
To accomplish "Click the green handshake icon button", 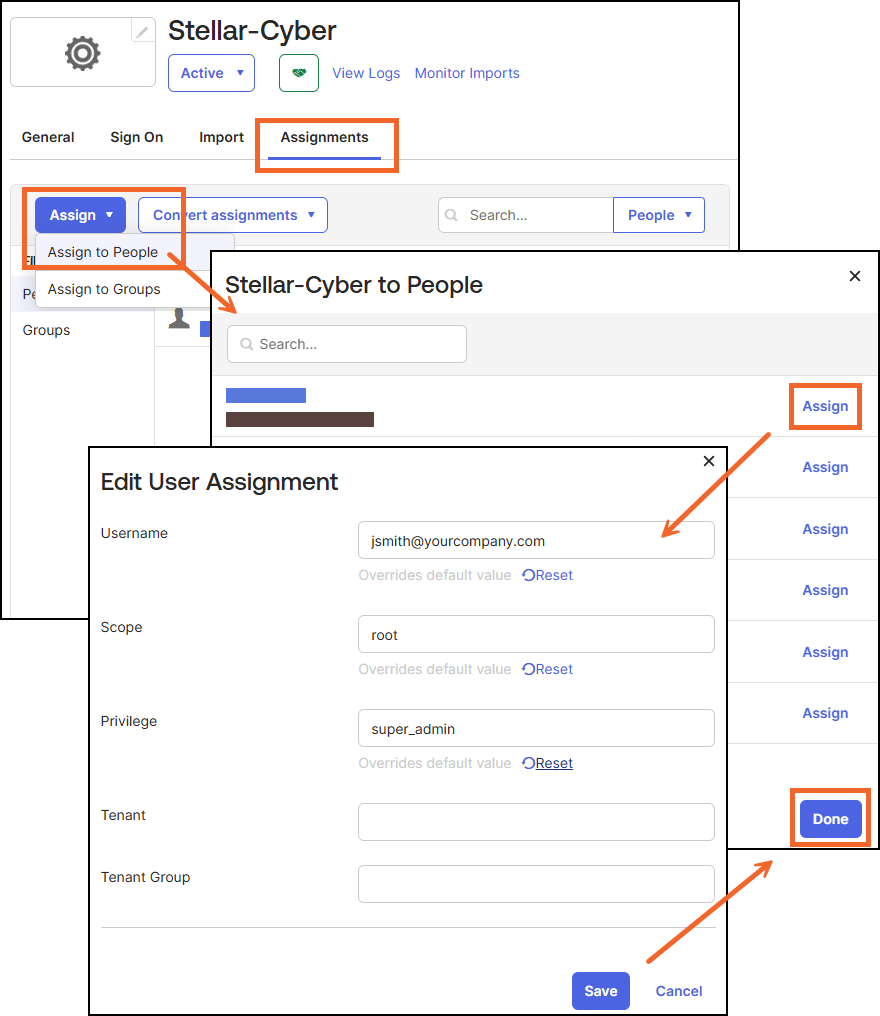I will click(298, 73).
